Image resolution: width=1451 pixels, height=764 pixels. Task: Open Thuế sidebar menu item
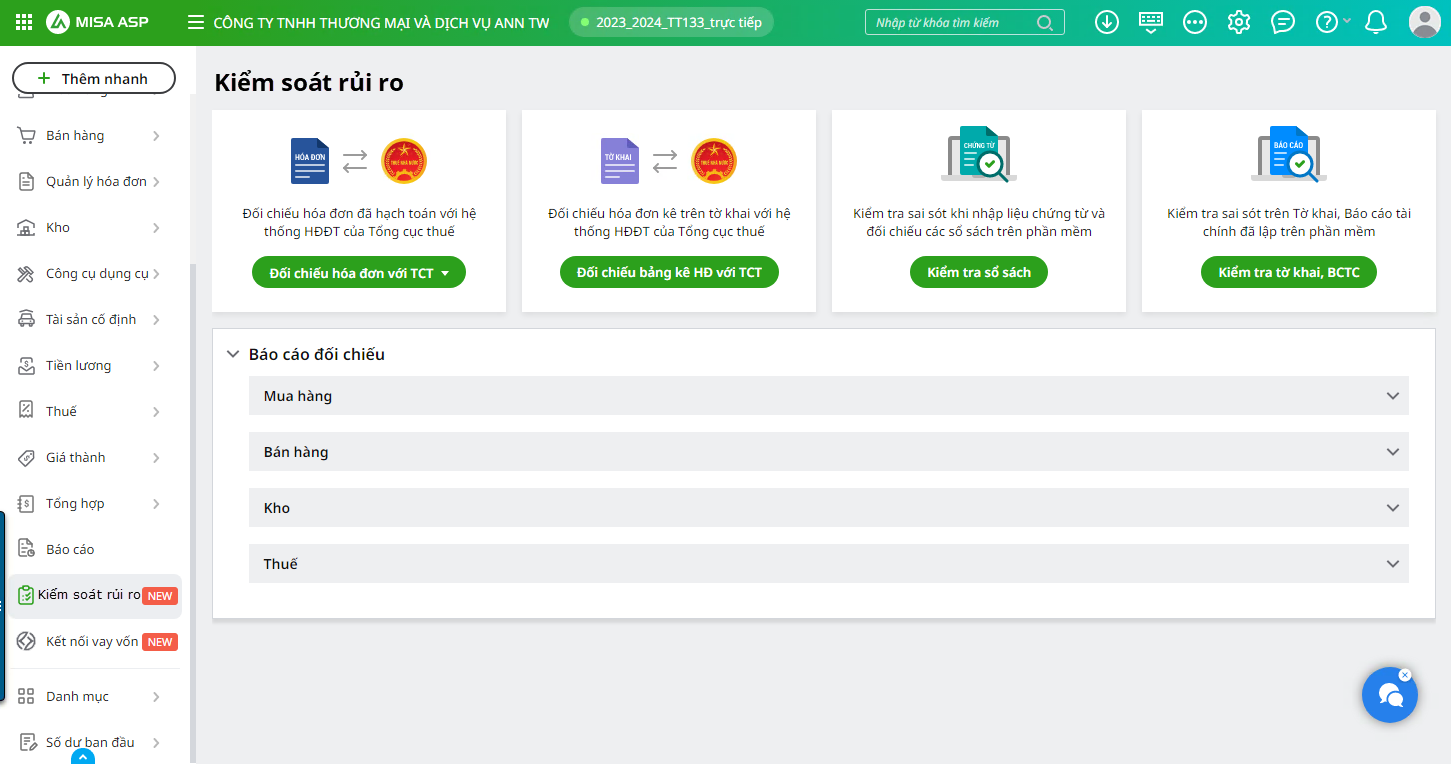tap(95, 411)
